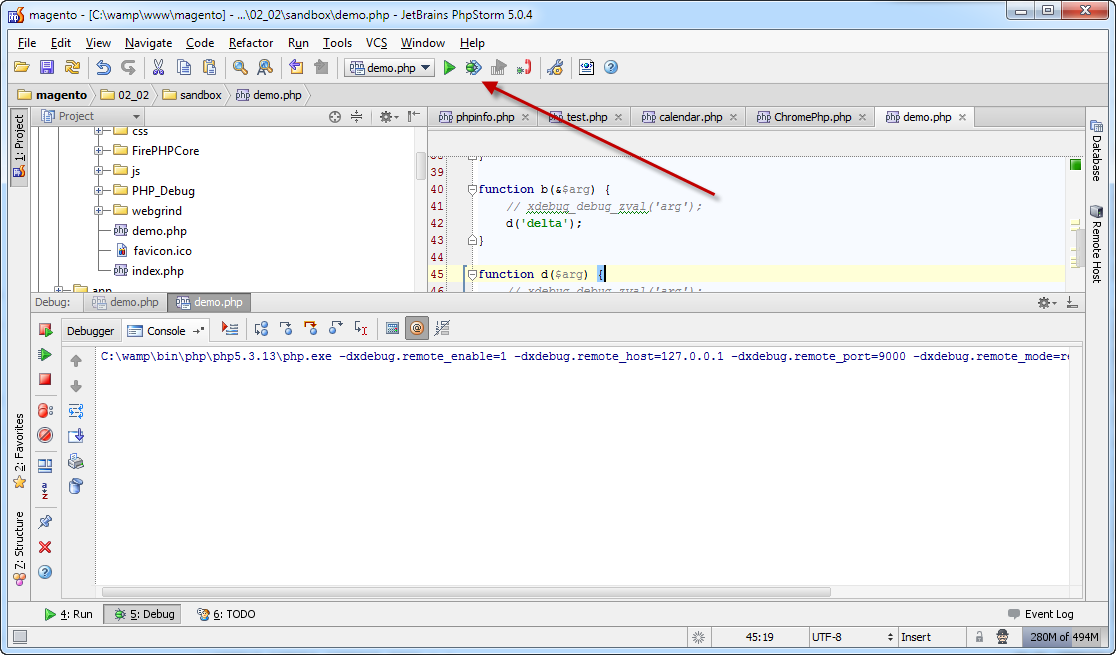Open the Database side panel
The image size is (1116, 655).
click(1096, 151)
